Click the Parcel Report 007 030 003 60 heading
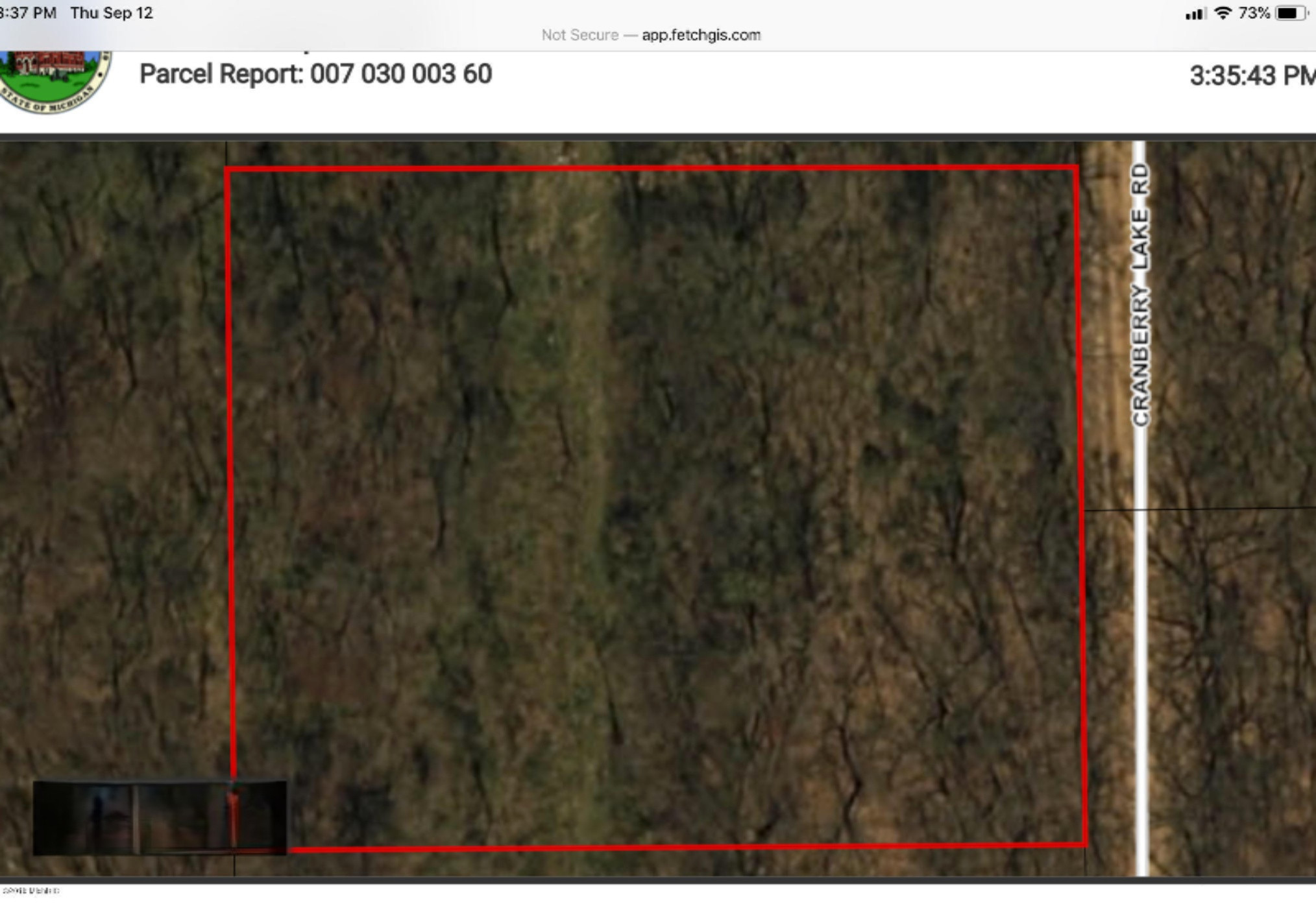This screenshot has height=921, width=1316. 315,74
